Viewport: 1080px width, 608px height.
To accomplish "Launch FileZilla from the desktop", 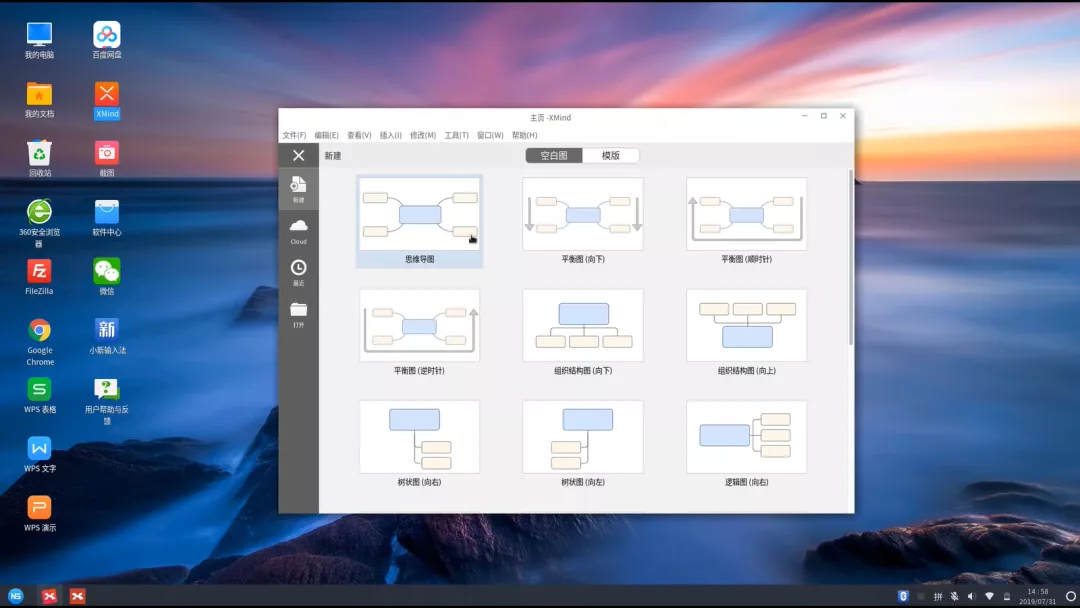I will 39,277.
